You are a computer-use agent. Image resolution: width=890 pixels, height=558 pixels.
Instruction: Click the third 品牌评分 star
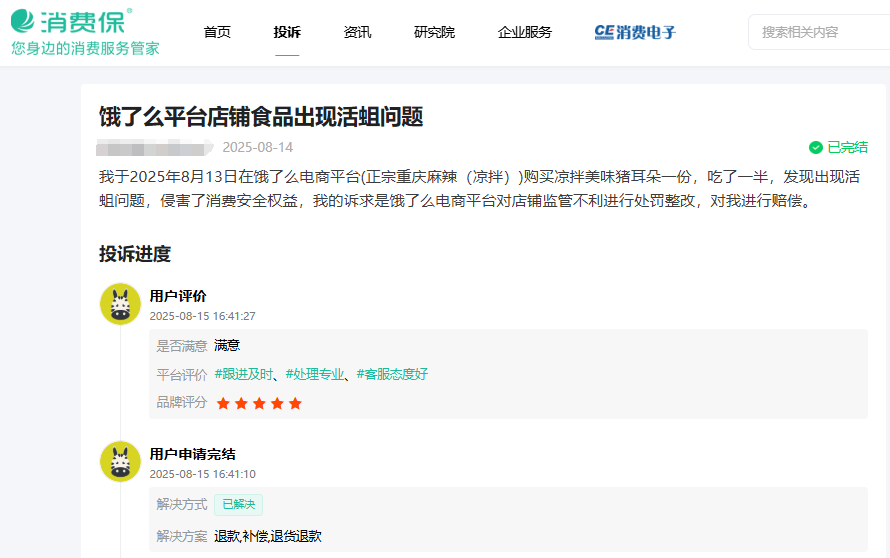tap(259, 404)
